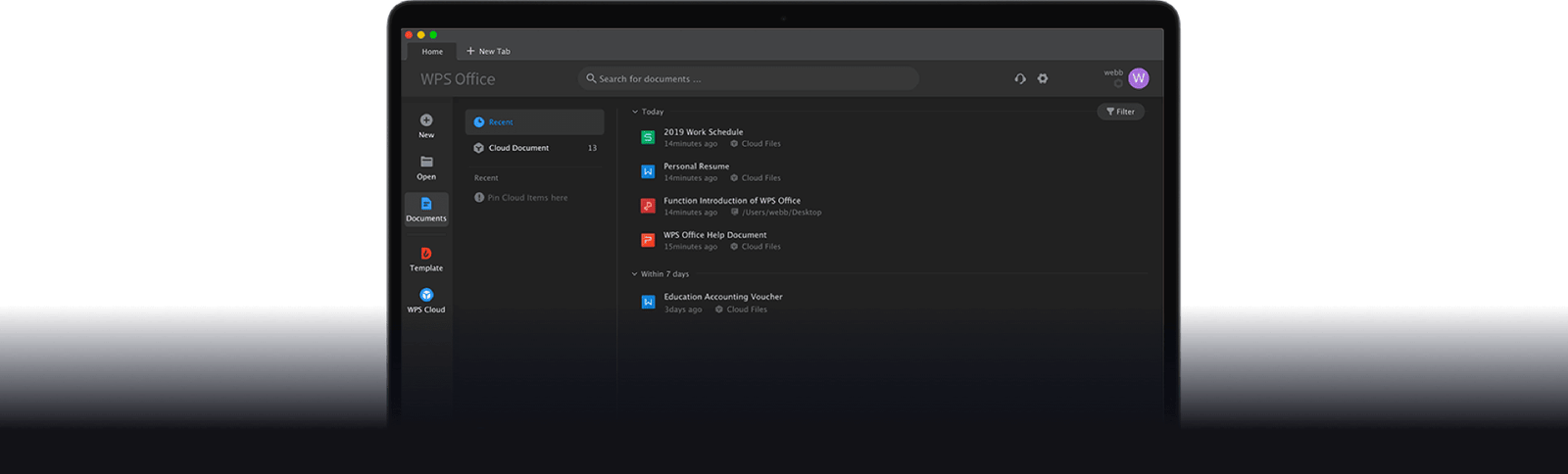
Task: Click Cloud Files under Personal Resume
Action: [x=761, y=178]
